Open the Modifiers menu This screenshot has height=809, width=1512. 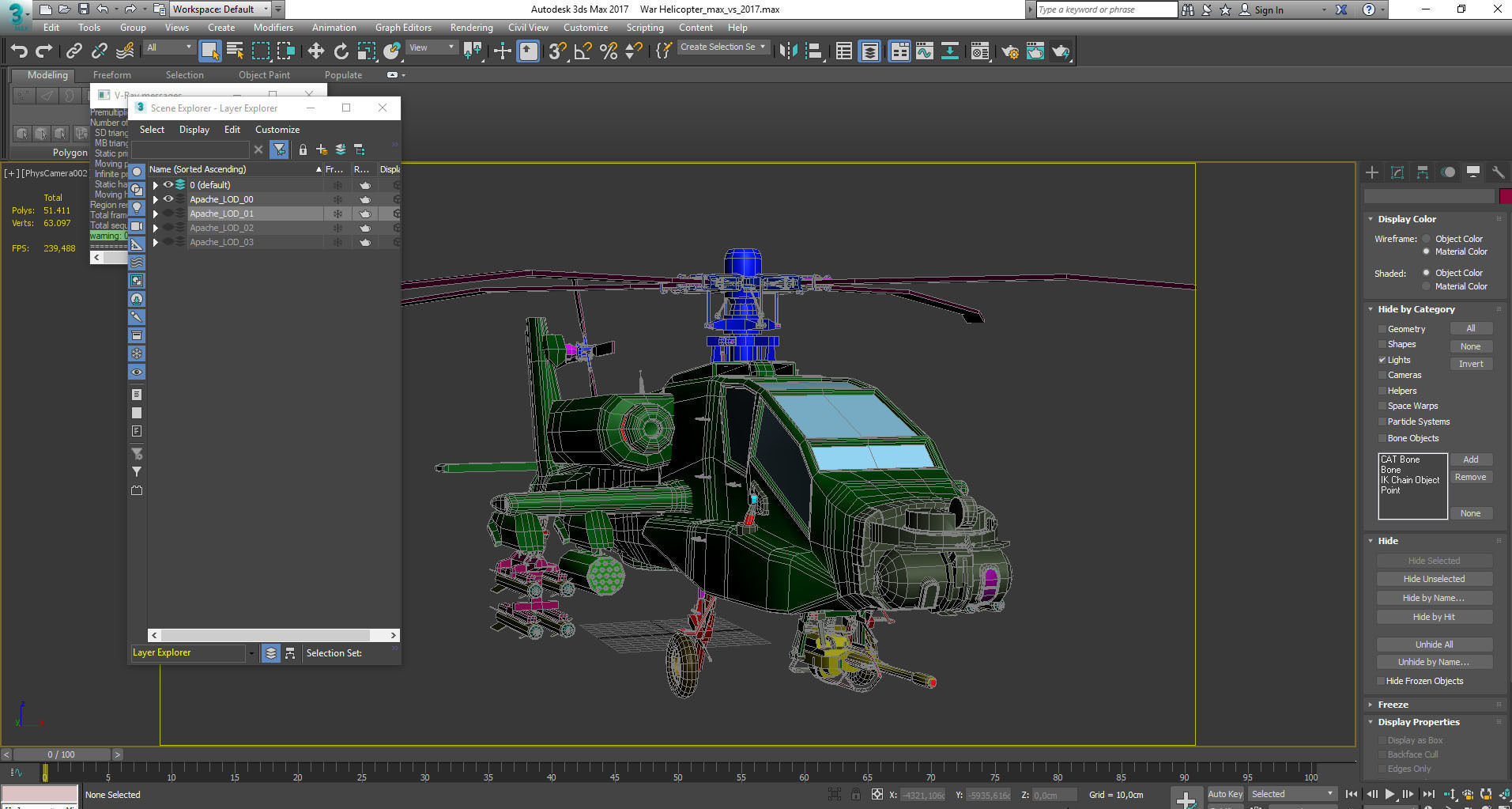[273, 27]
